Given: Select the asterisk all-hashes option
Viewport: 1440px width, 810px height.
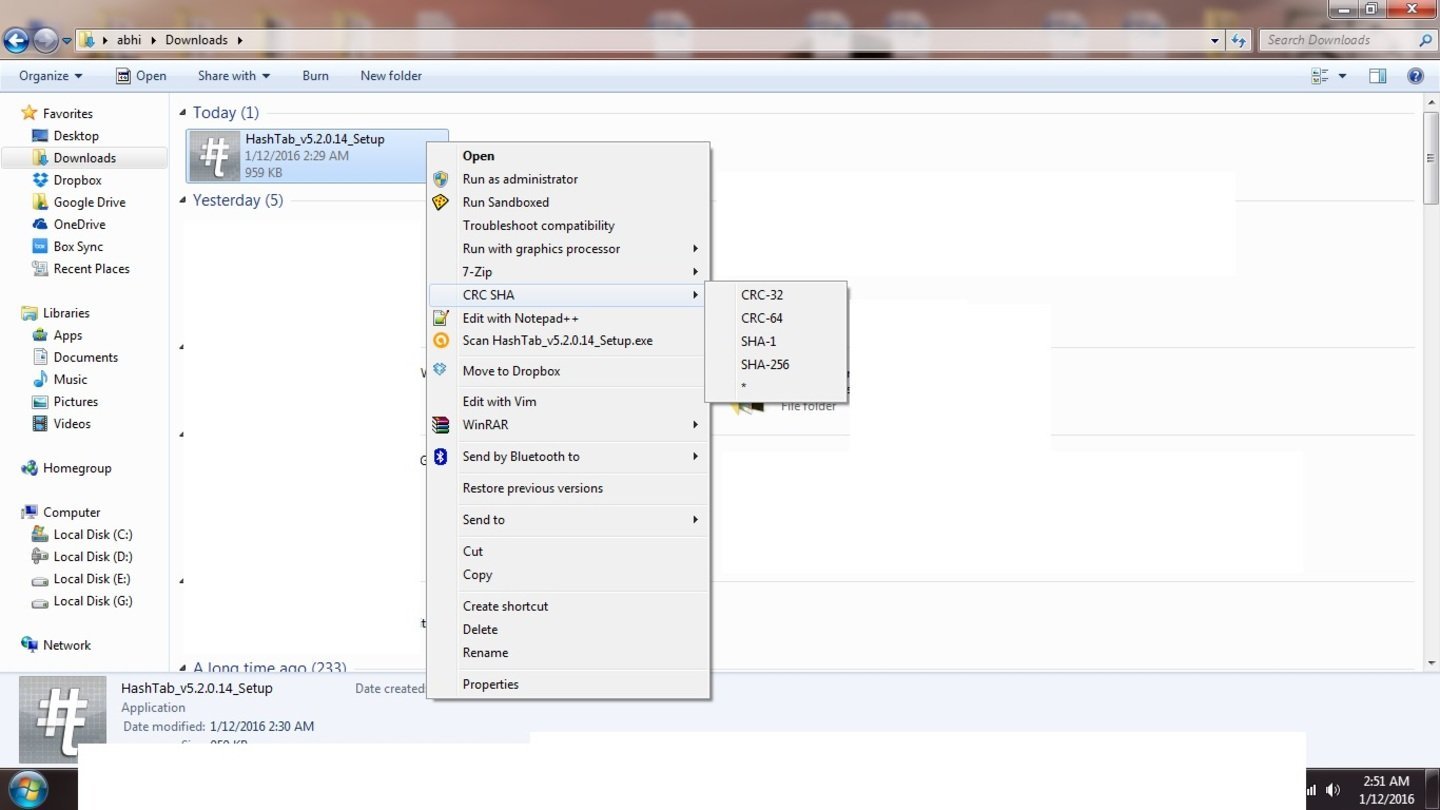Looking at the screenshot, I should tap(776, 387).
